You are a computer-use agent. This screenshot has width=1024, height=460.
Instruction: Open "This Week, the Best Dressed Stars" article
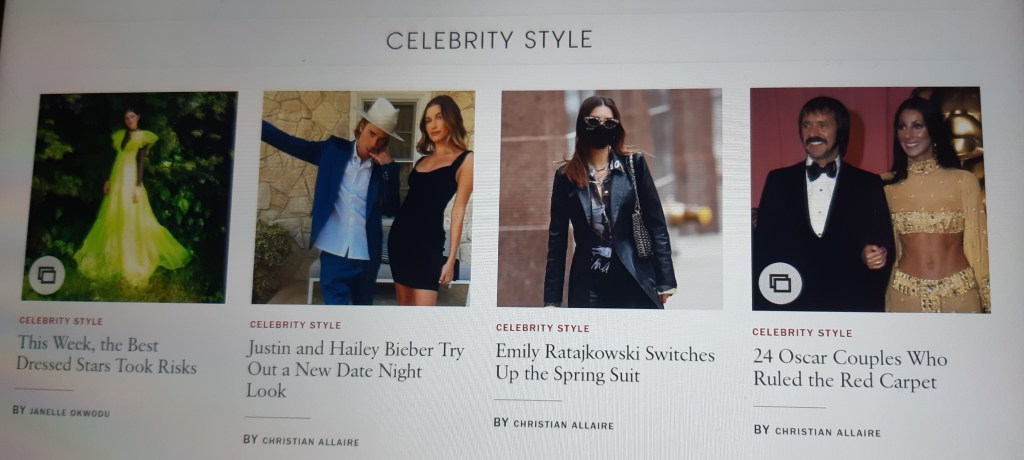tap(106, 355)
